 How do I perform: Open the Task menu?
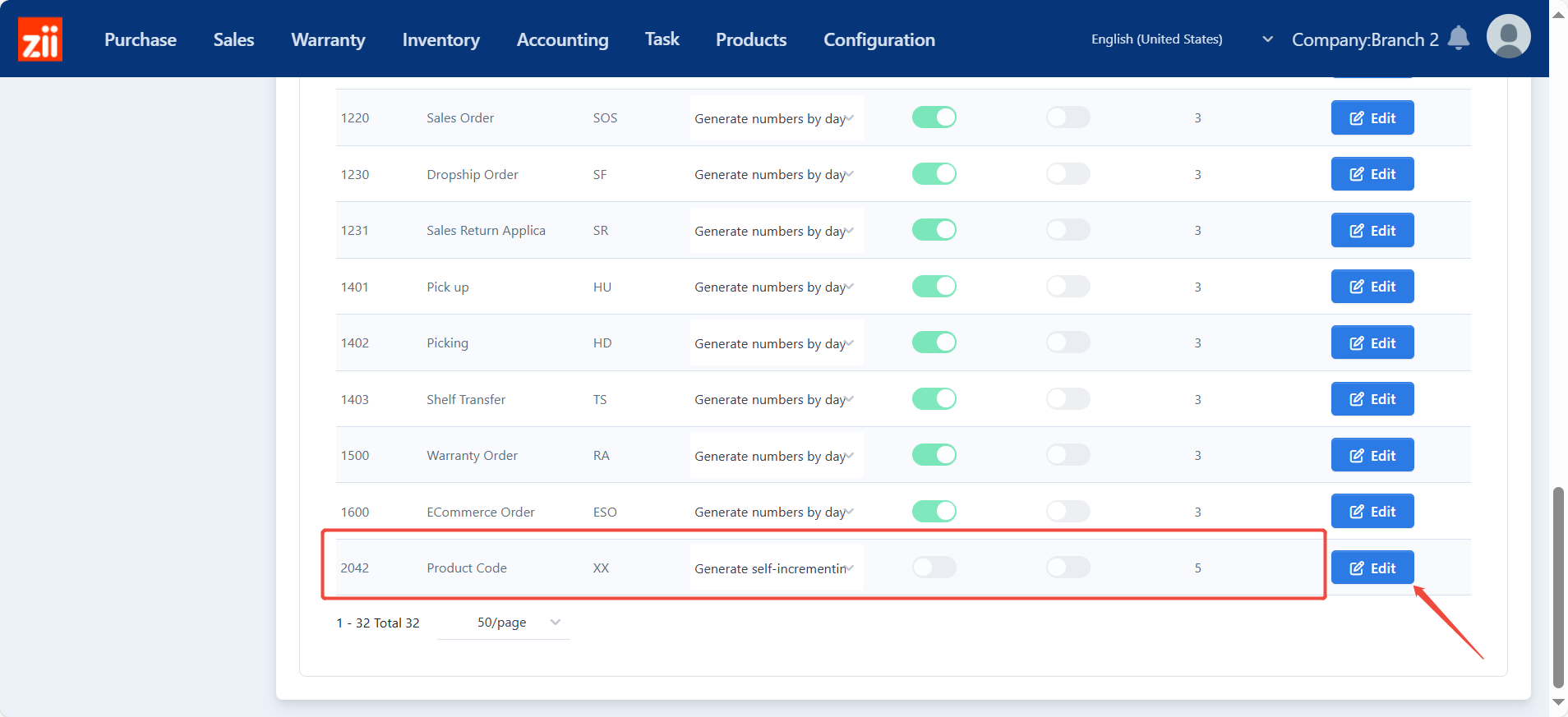pyautogui.click(x=662, y=39)
